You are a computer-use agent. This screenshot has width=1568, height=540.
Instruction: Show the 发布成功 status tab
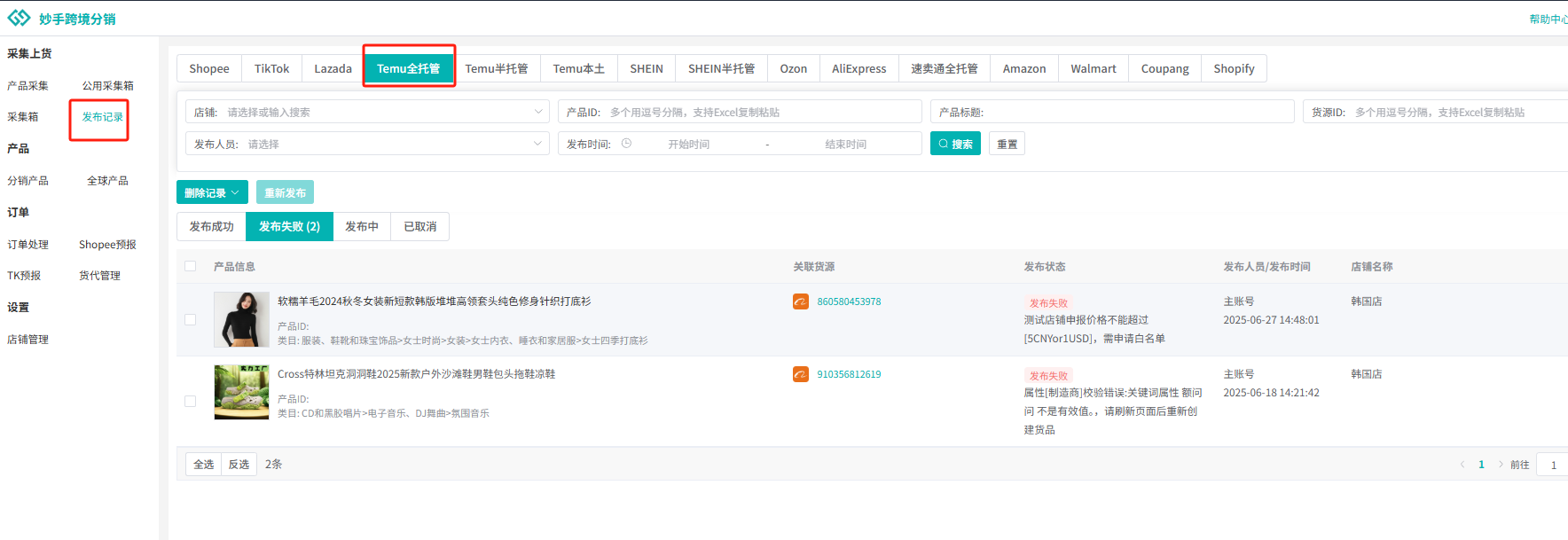pyautogui.click(x=211, y=226)
